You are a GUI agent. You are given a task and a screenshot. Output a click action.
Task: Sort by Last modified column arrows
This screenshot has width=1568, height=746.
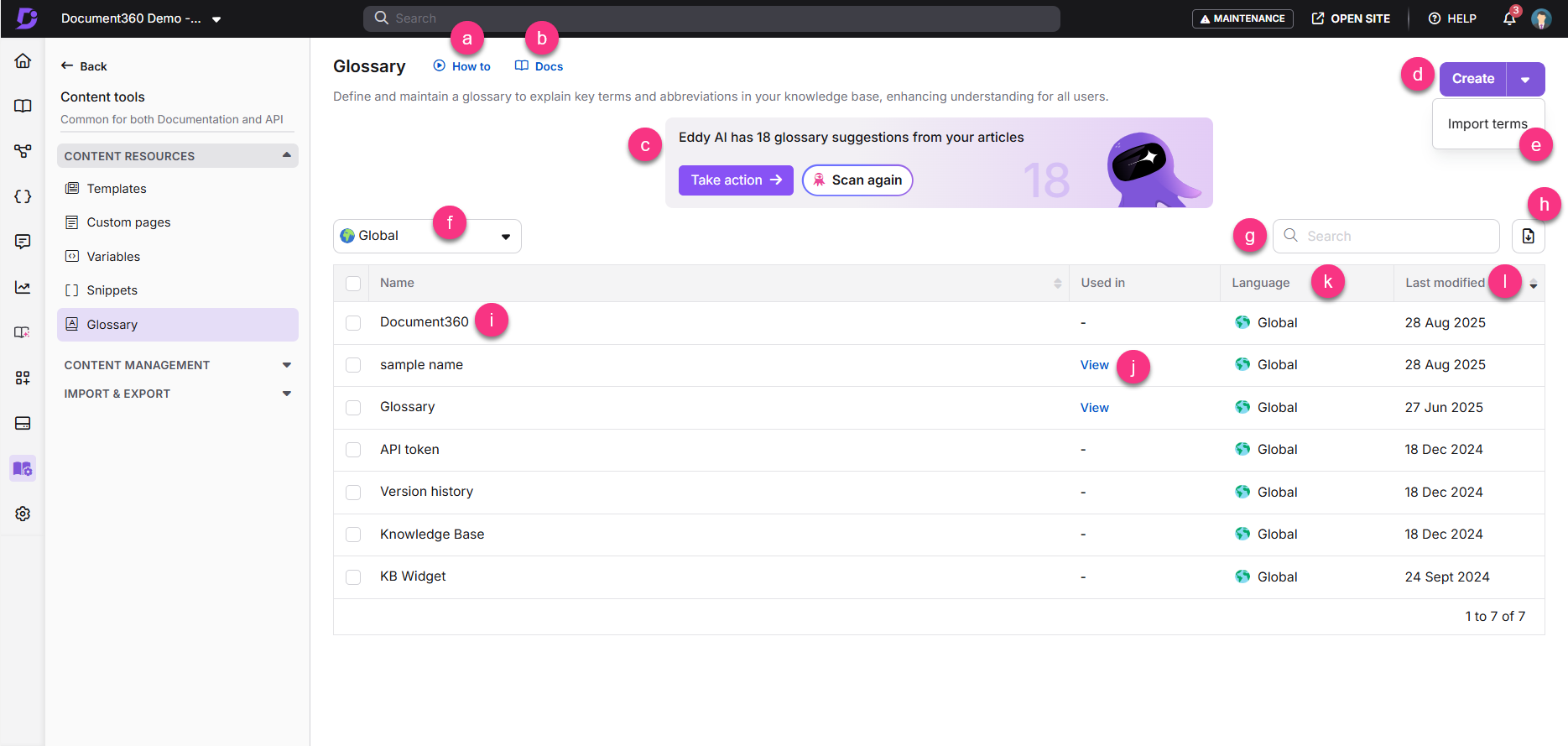(x=1534, y=284)
